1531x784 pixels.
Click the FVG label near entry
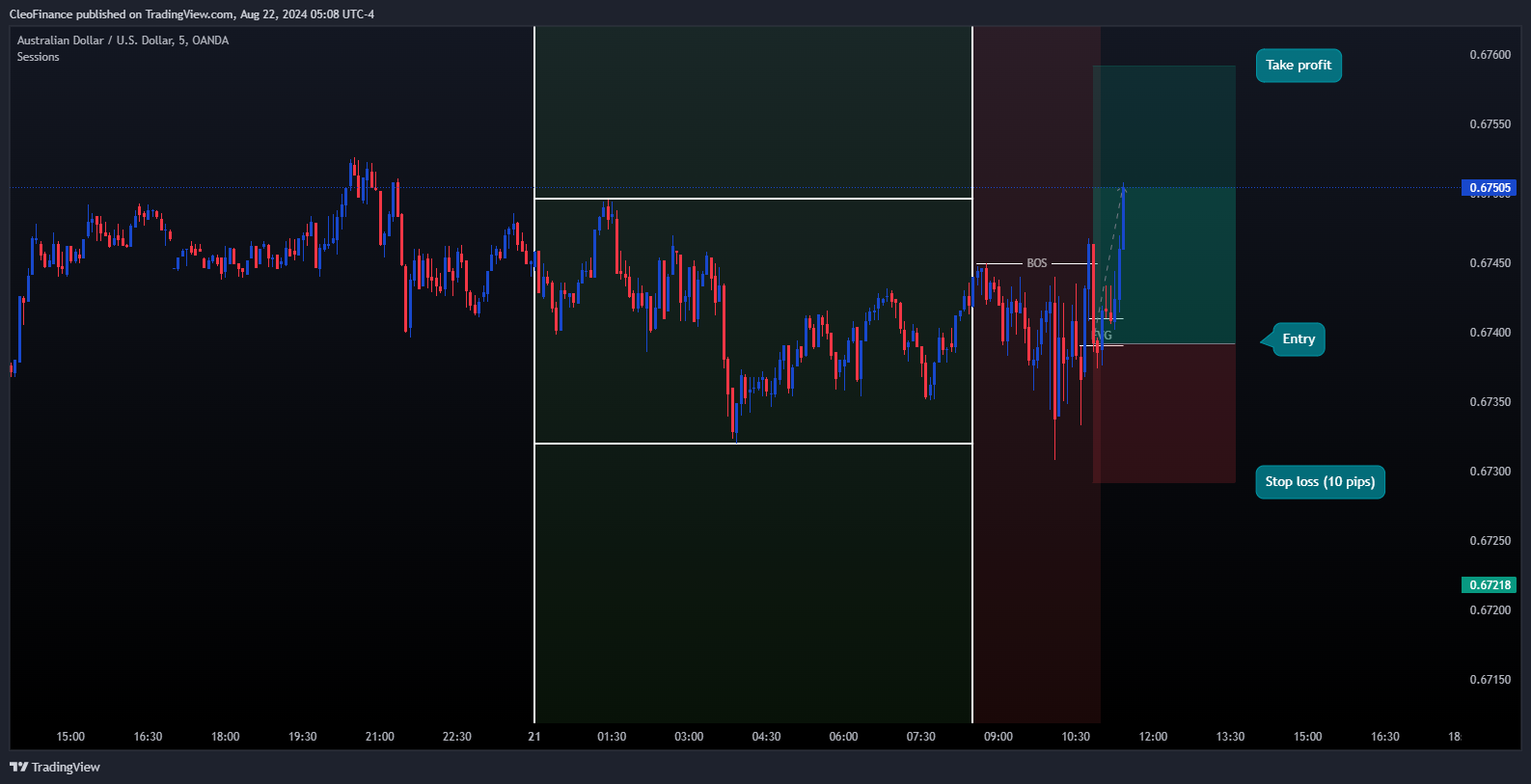pos(1103,336)
